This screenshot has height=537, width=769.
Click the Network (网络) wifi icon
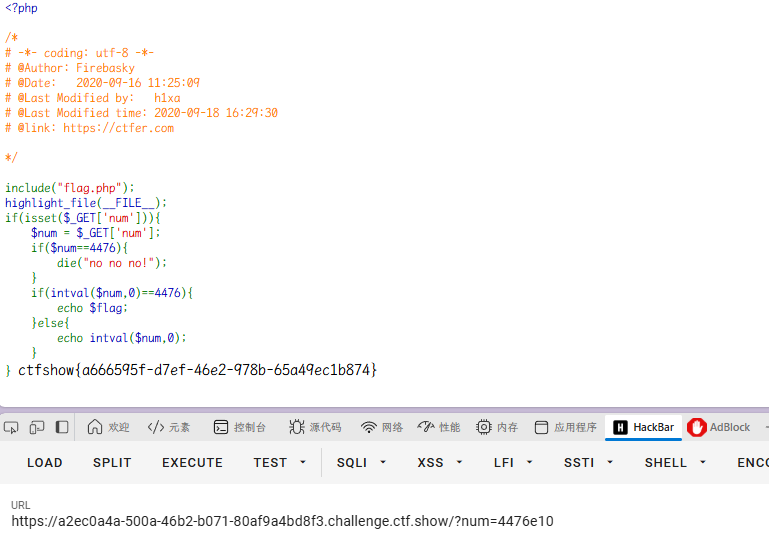368,427
